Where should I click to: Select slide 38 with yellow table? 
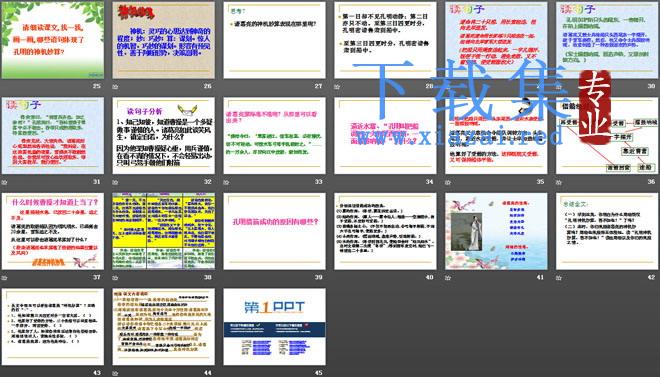[x=164, y=231]
